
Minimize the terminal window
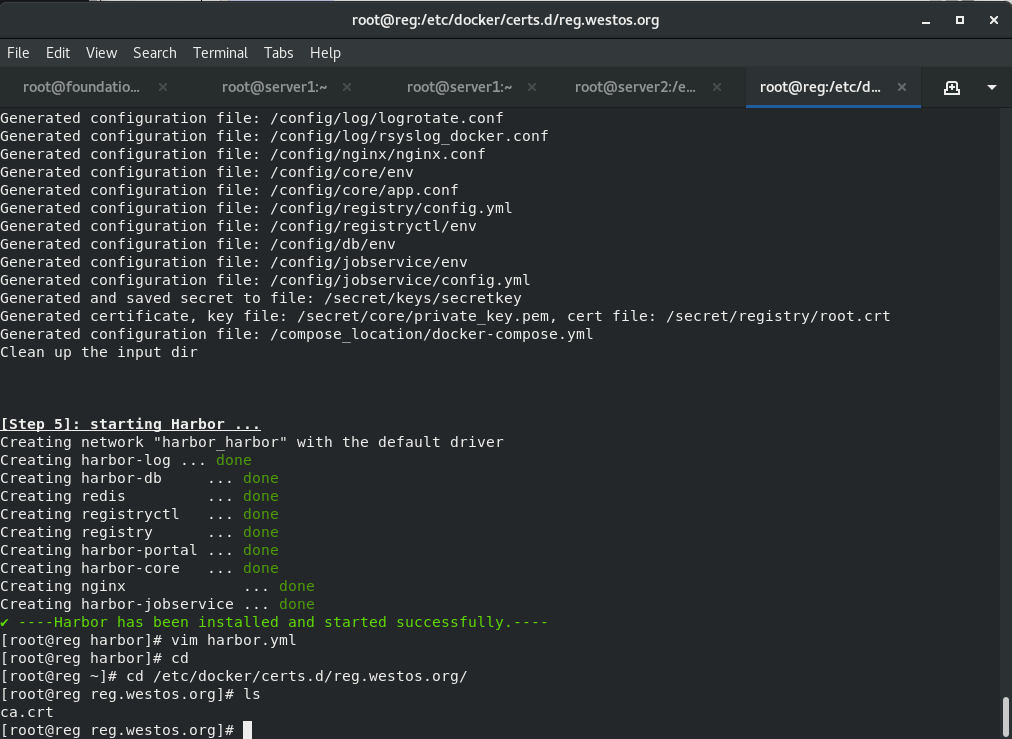pos(926,21)
